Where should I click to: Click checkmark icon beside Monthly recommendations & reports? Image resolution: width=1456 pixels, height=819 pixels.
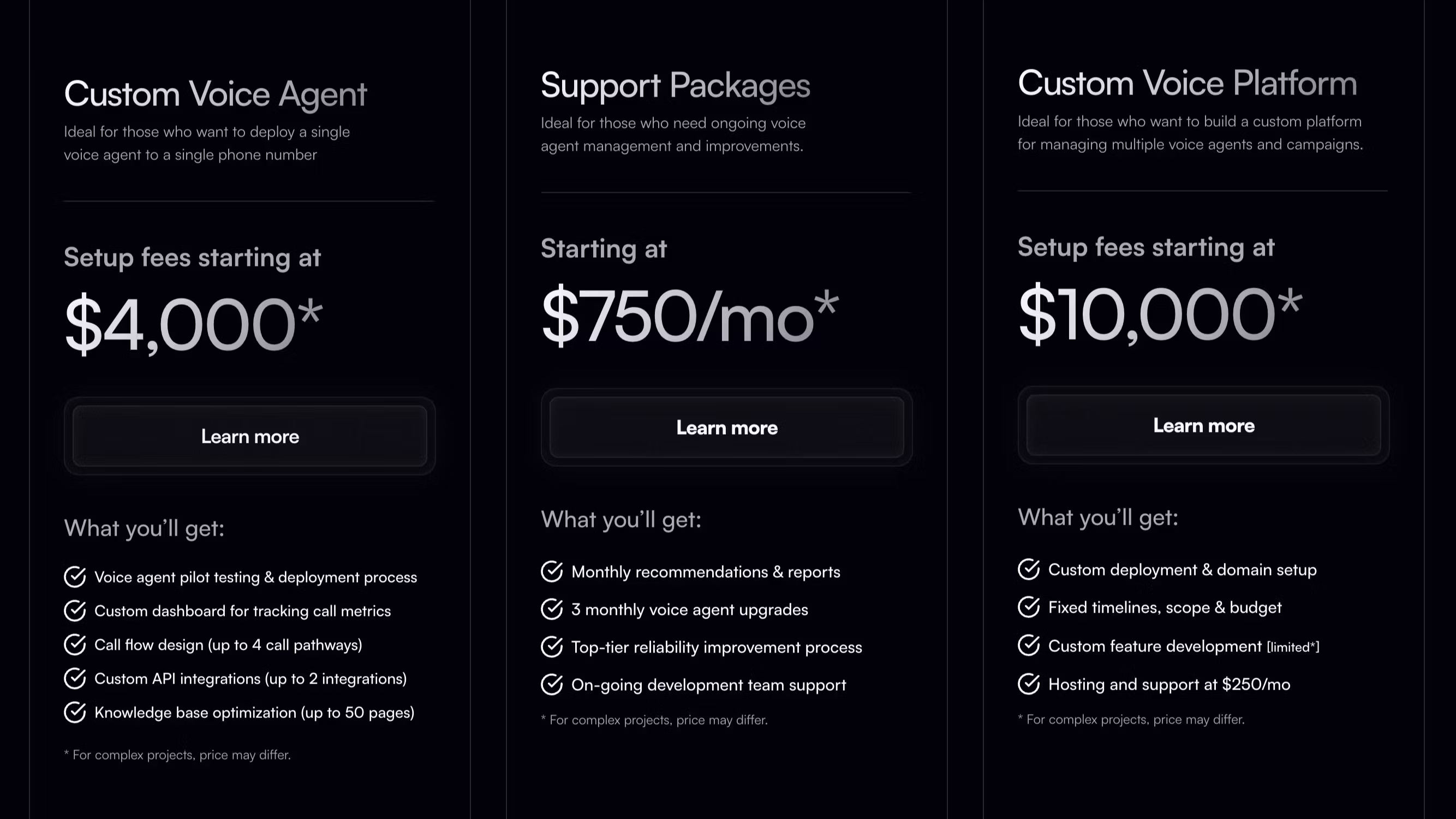[552, 572]
